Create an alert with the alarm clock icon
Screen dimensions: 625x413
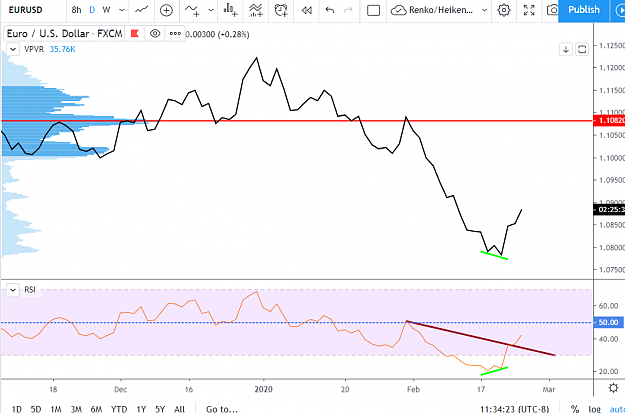click(x=281, y=10)
